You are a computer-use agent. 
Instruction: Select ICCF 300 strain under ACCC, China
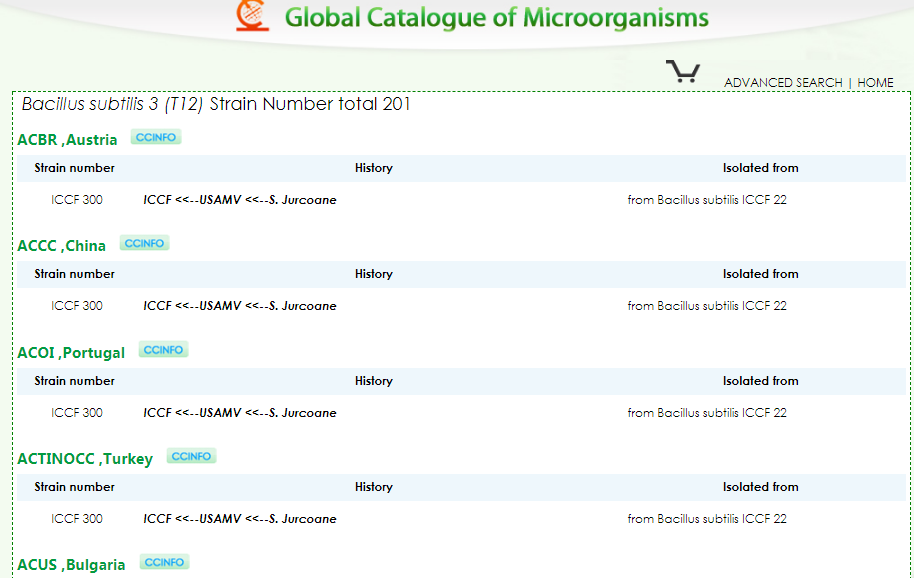coord(76,306)
